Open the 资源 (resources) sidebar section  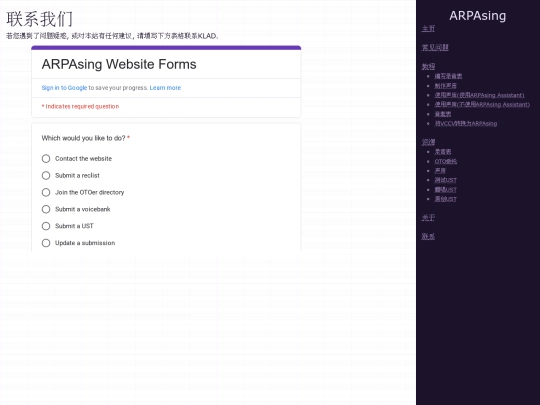pos(428,142)
